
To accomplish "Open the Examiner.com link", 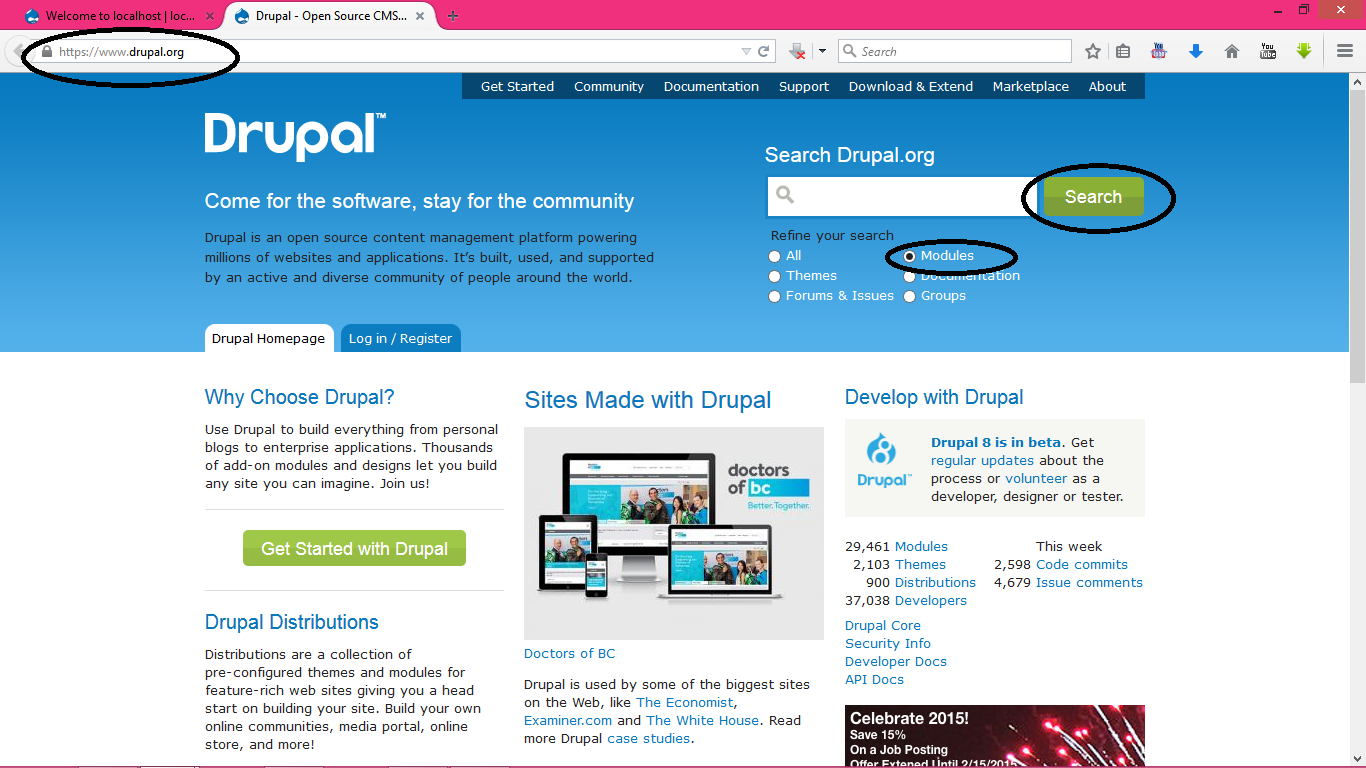I will [x=568, y=720].
